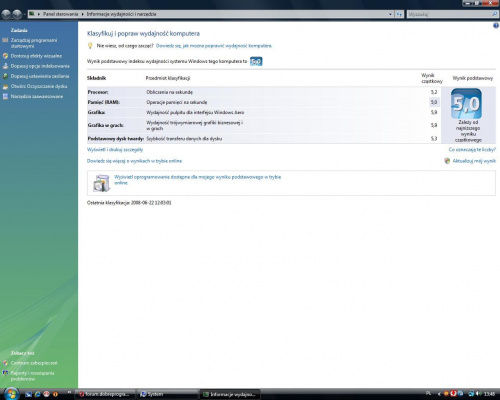Click icon beside Raporty i rozwiązania problemów
This screenshot has height=400, width=500.
click(x=5, y=373)
